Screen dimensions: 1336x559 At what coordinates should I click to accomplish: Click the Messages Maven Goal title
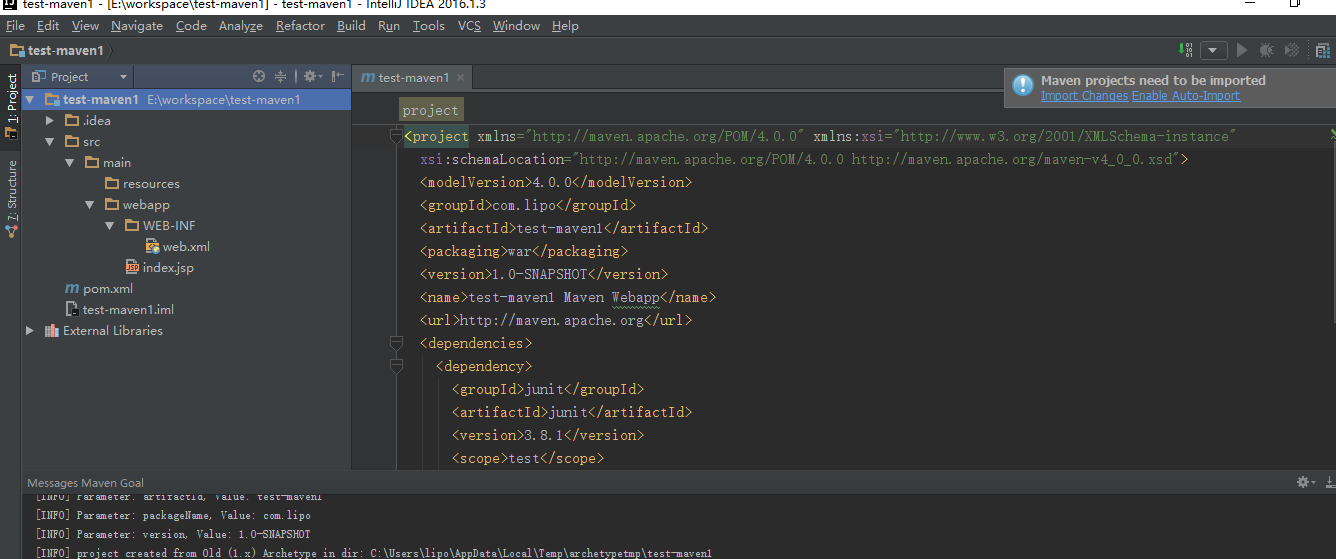85,483
